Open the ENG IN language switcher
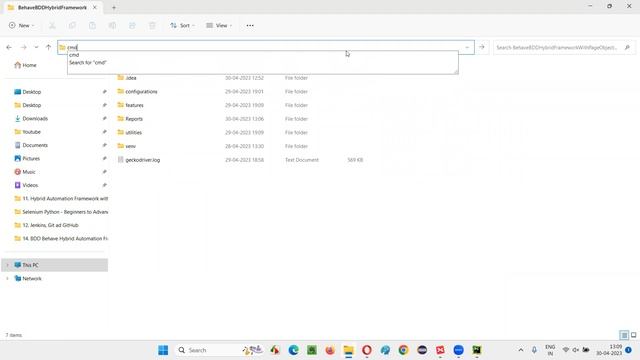 coord(550,350)
